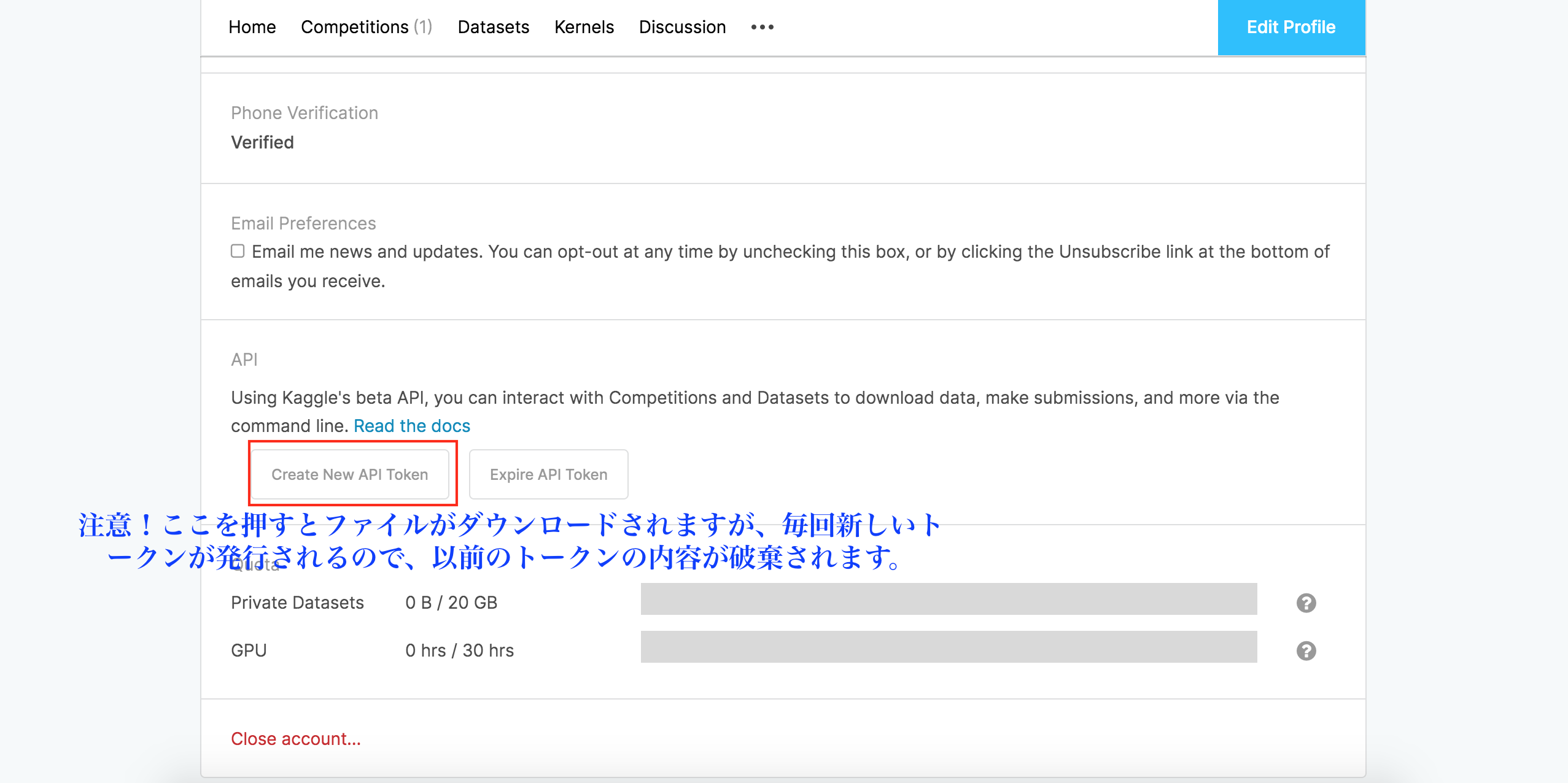This screenshot has width=1568, height=783.
Task: Open the Read the docs link
Action: coord(411,426)
